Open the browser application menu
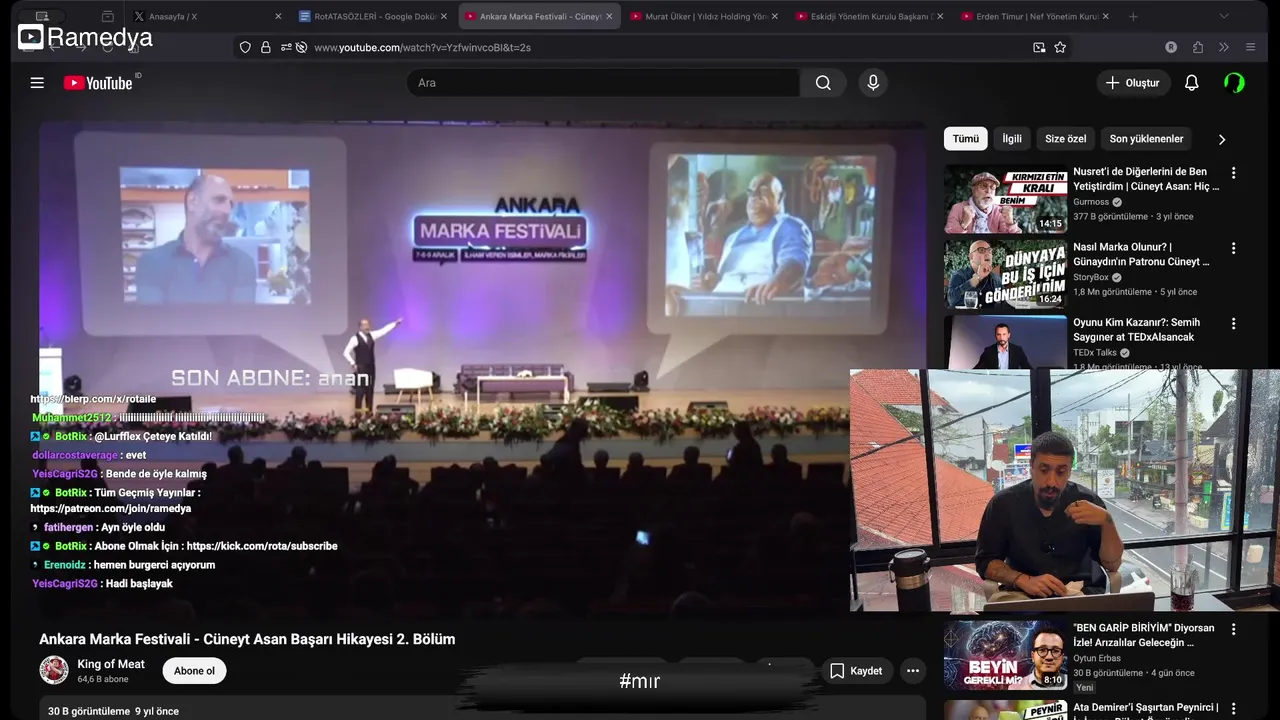 click(x=1250, y=47)
